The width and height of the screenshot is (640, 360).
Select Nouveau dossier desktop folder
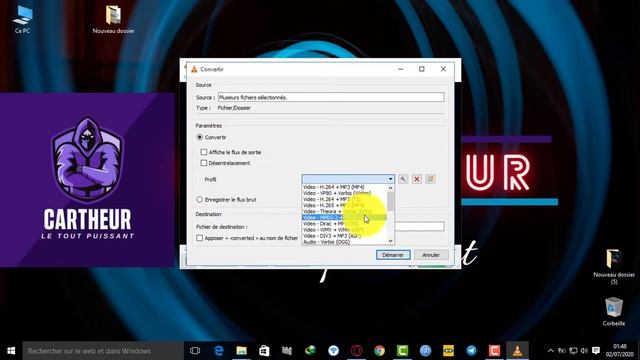113,19
